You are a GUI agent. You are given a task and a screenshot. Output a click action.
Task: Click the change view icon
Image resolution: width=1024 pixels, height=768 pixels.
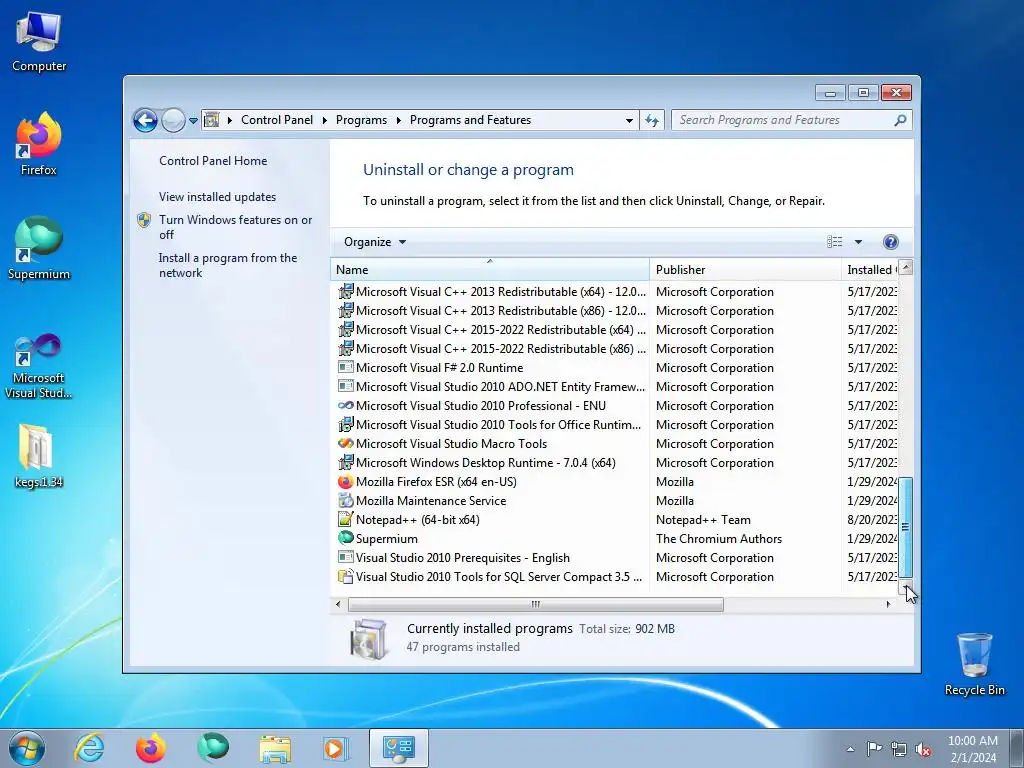(835, 242)
